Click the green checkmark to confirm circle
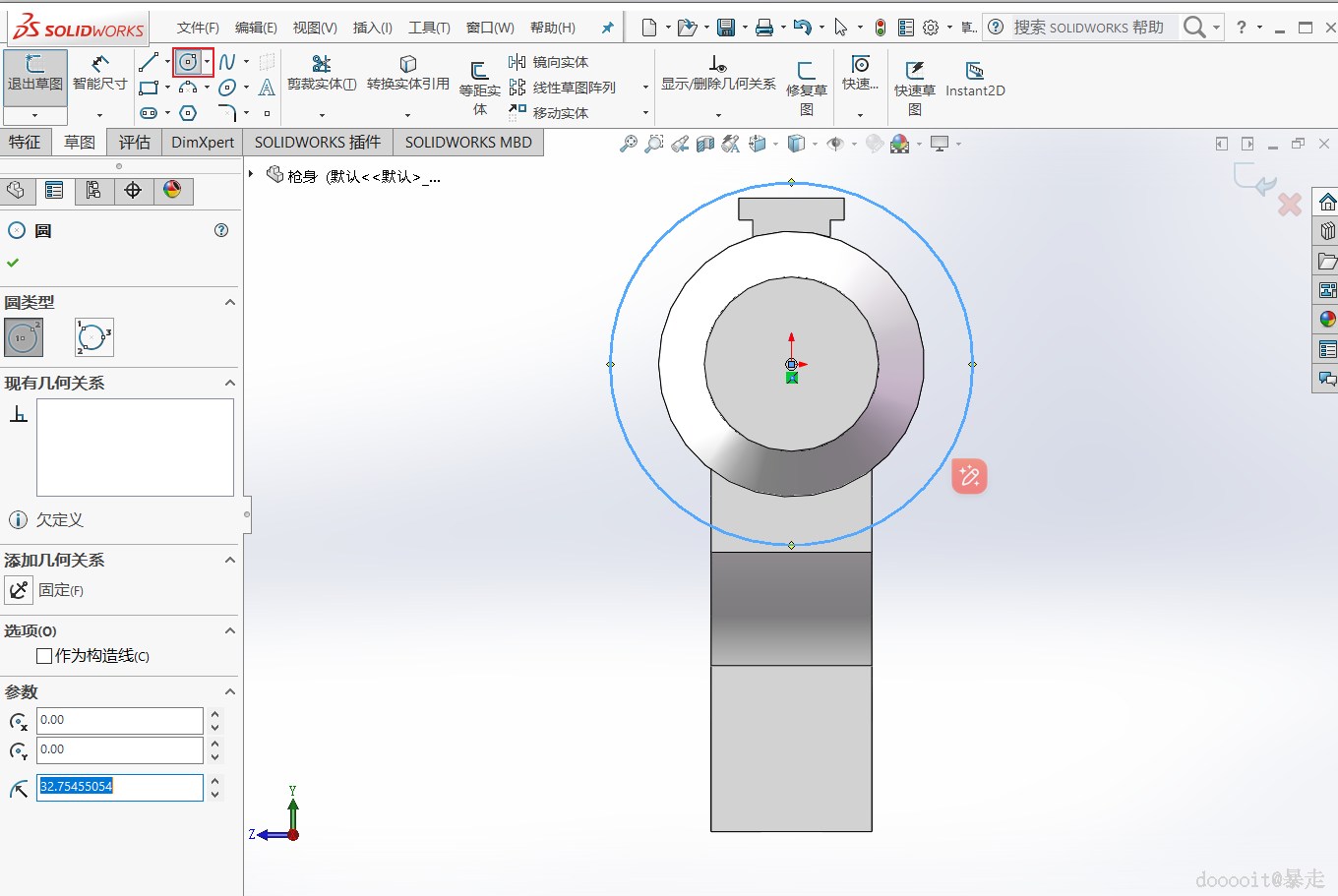 (x=13, y=263)
